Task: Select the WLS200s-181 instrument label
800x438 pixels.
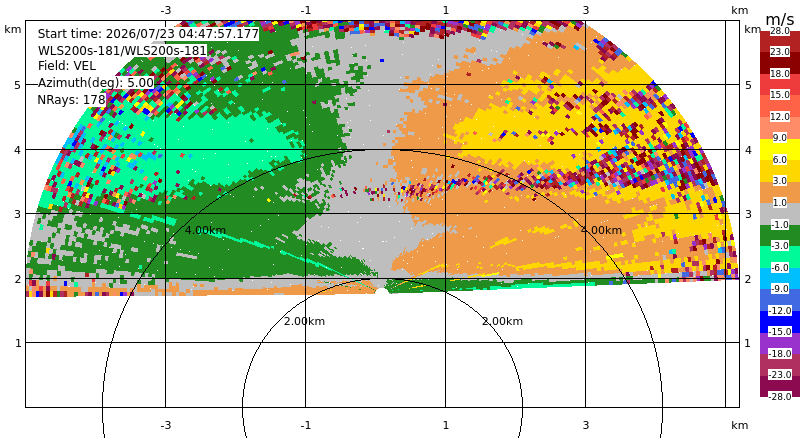Action: pos(122,51)
